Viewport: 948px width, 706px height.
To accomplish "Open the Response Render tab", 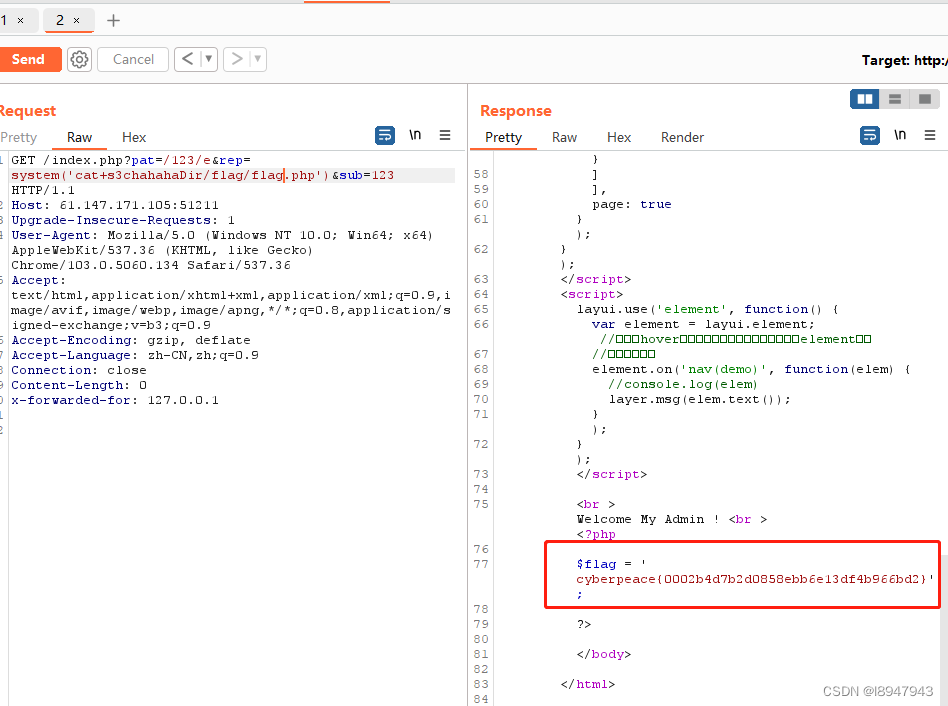I will (682, 137).
